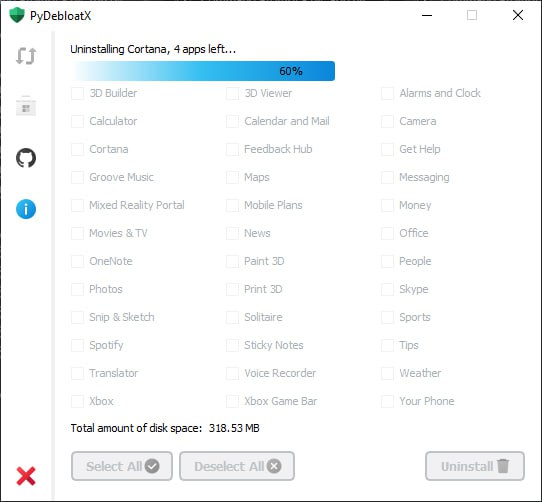Click the Deselect All button
This screenshot has height=502, width=542.
tap(237, 466)
